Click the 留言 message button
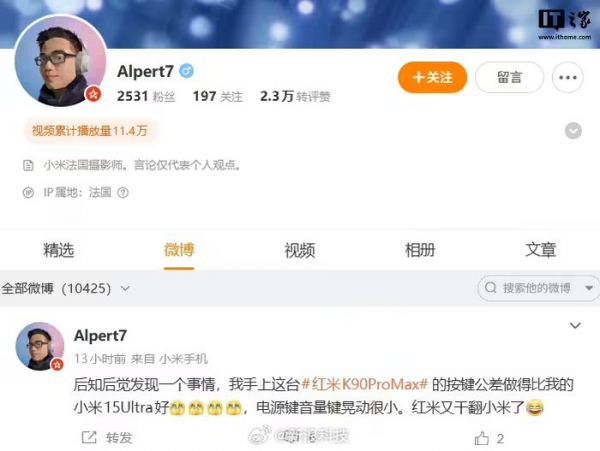The width and height of the screenshot is (600, 451). (x=509, y=77)
